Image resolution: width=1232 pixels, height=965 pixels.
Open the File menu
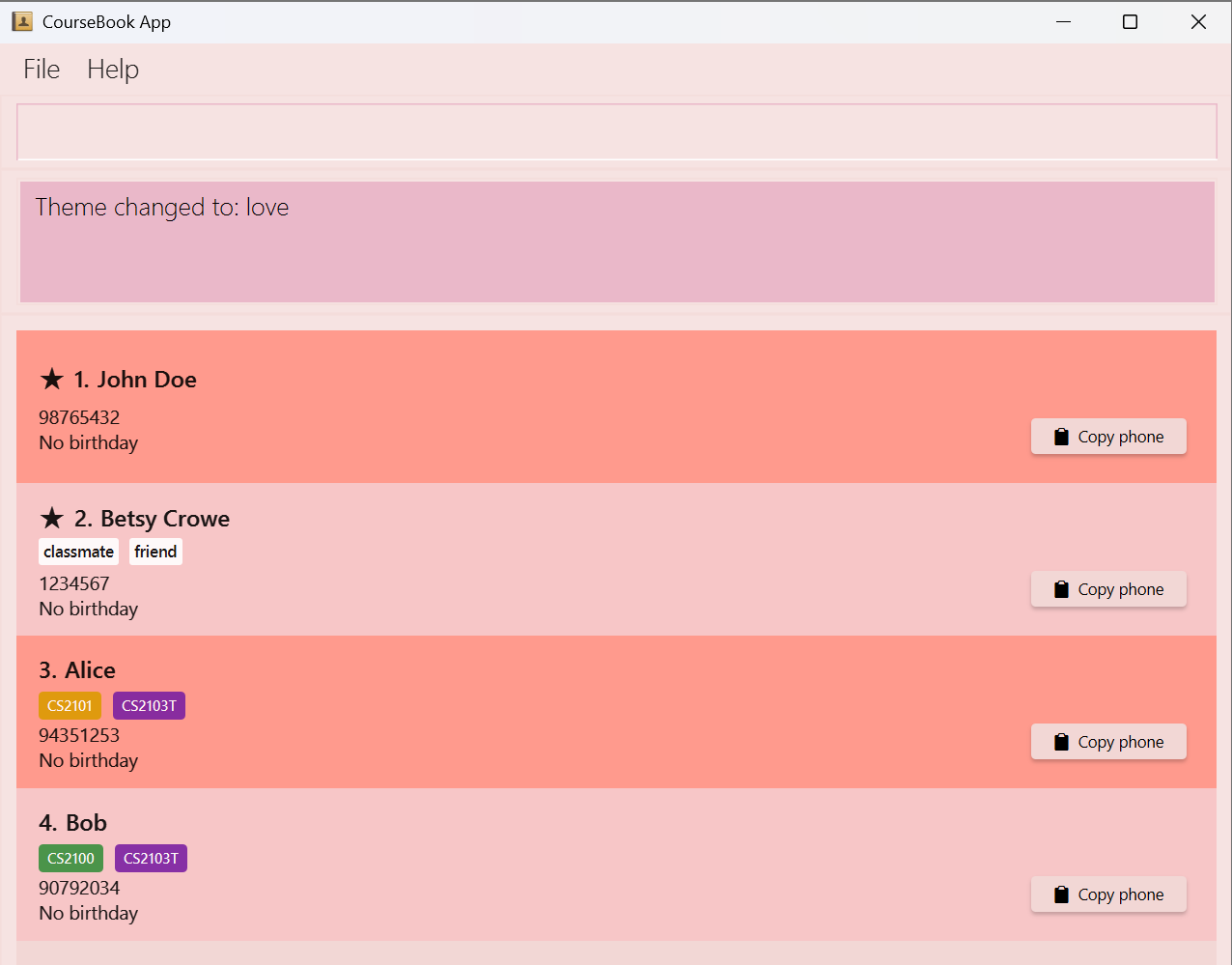(41, 69)
